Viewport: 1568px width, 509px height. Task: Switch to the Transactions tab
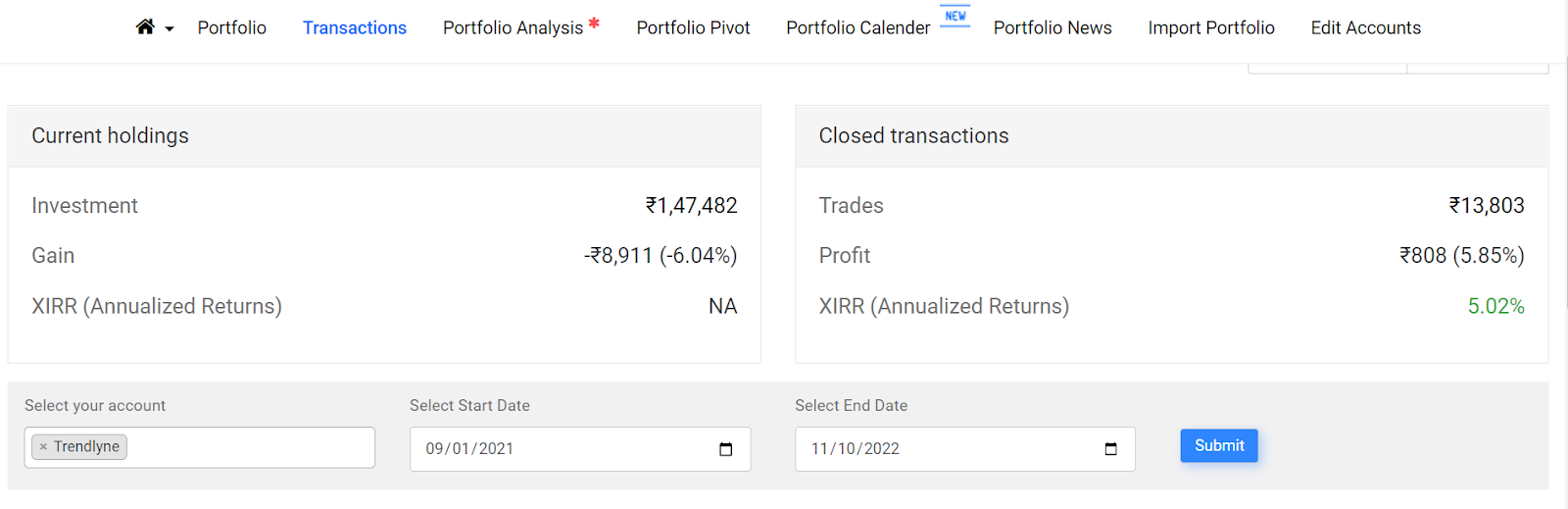tap(355, 27)
